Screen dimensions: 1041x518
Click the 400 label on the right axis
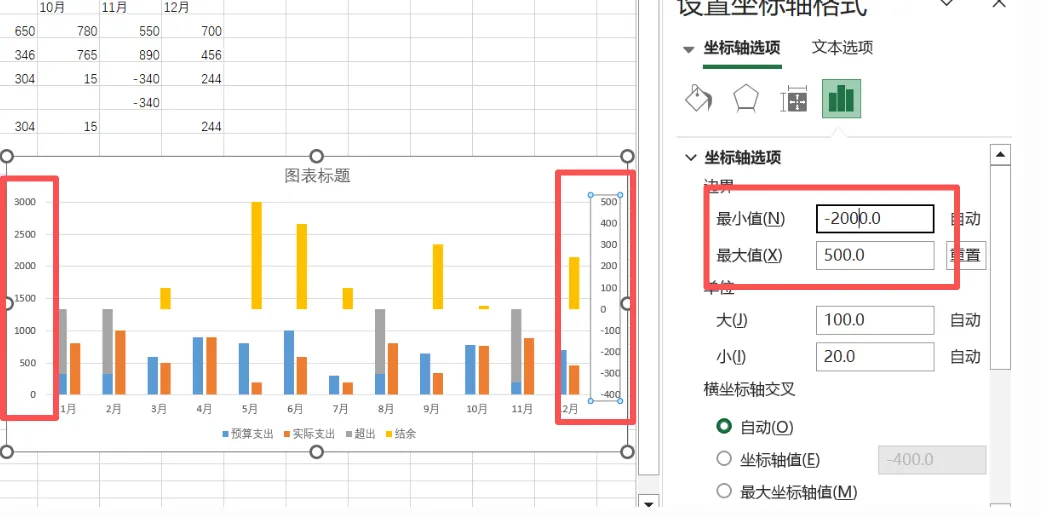(x=608, y=223)
